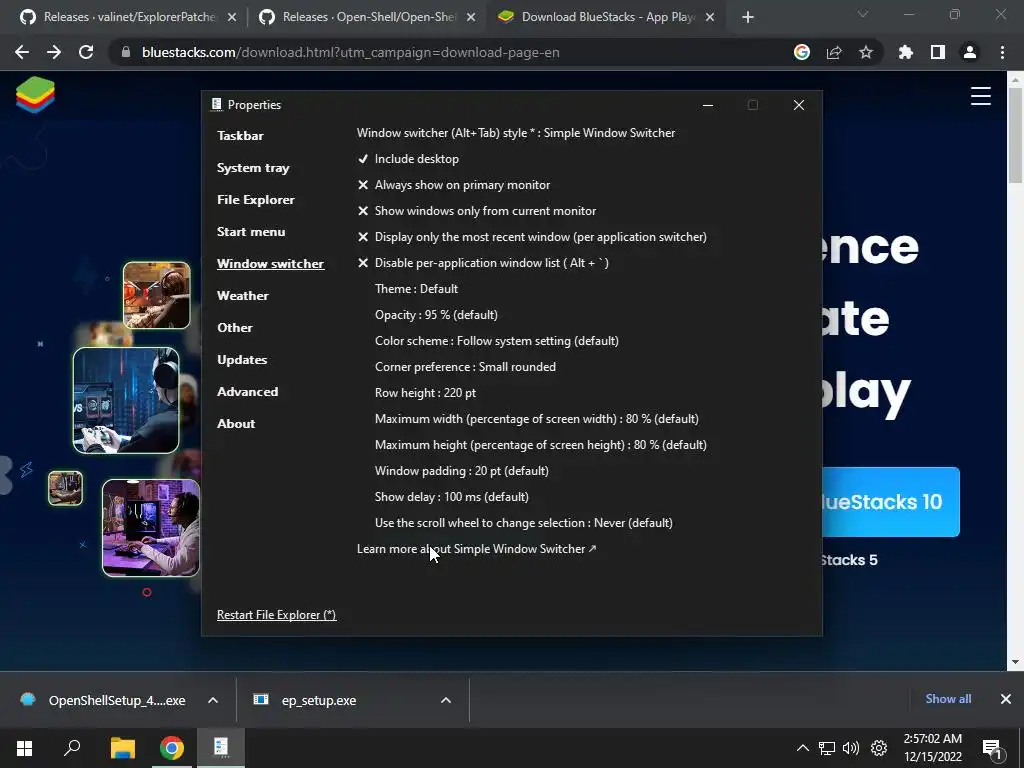1024x768 pixels.
Task: Toggle Disable per-application window list option
Action: [x=483, y=263]
